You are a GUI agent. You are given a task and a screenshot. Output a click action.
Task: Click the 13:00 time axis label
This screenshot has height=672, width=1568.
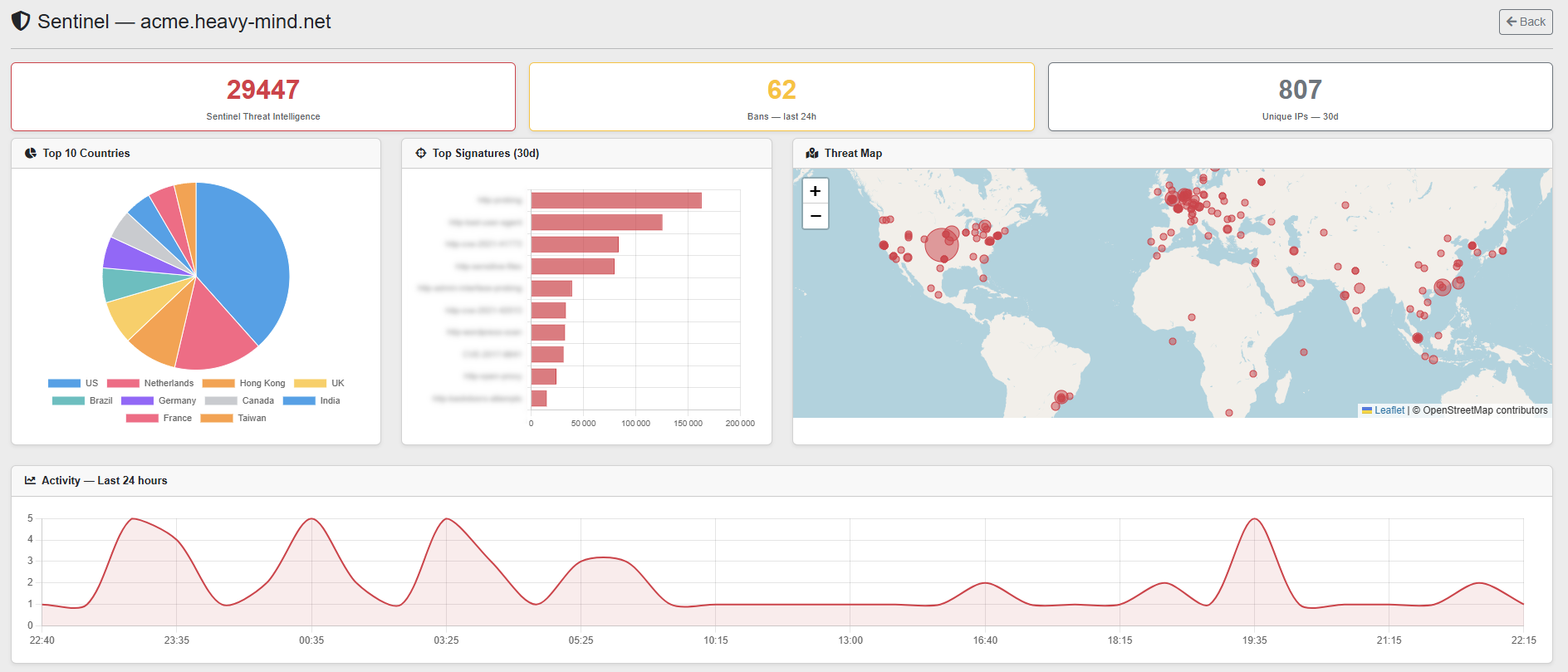pyautogui.click(x=850, y=640)
